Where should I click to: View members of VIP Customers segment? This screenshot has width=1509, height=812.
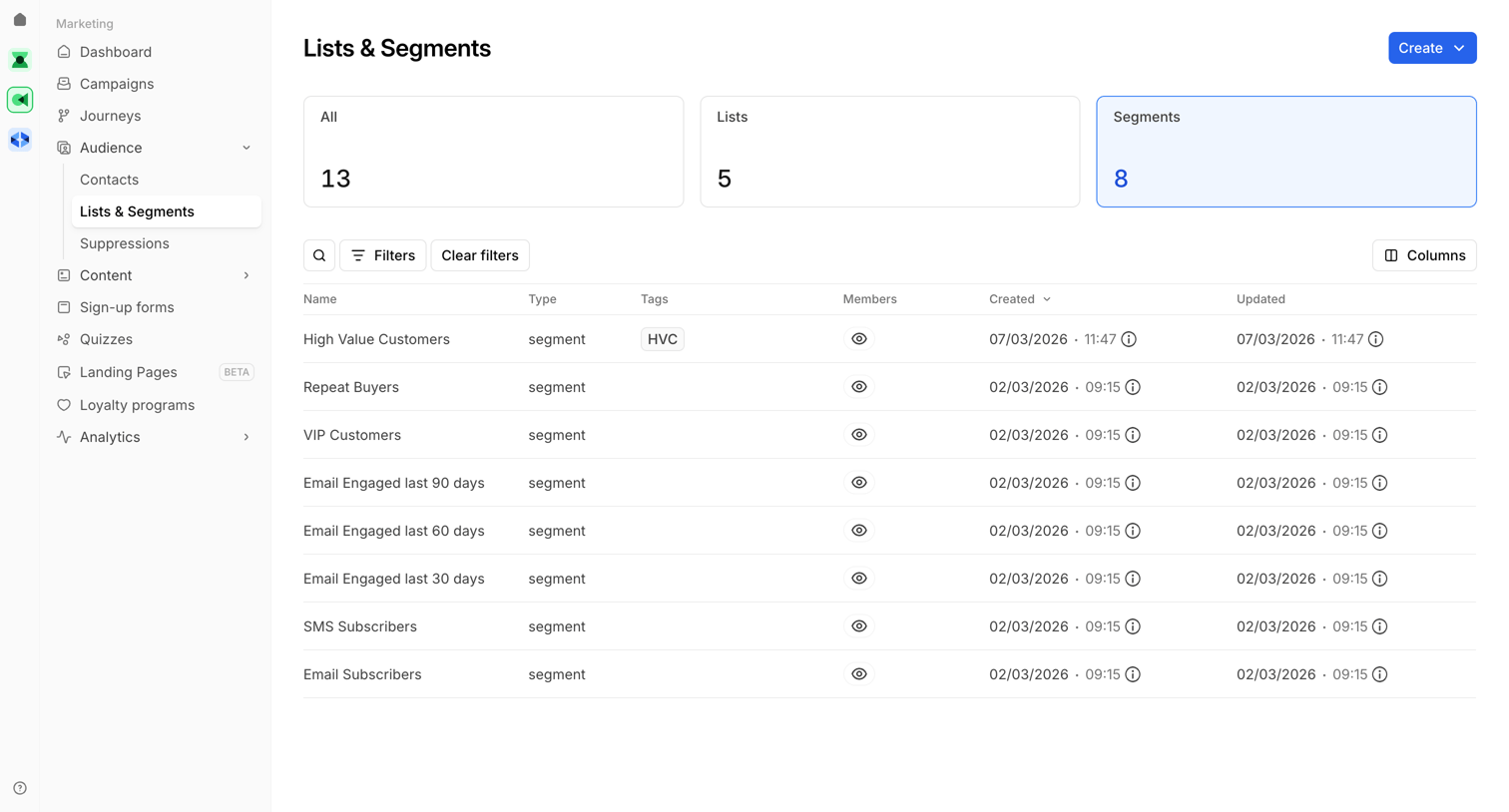point(859,435)
